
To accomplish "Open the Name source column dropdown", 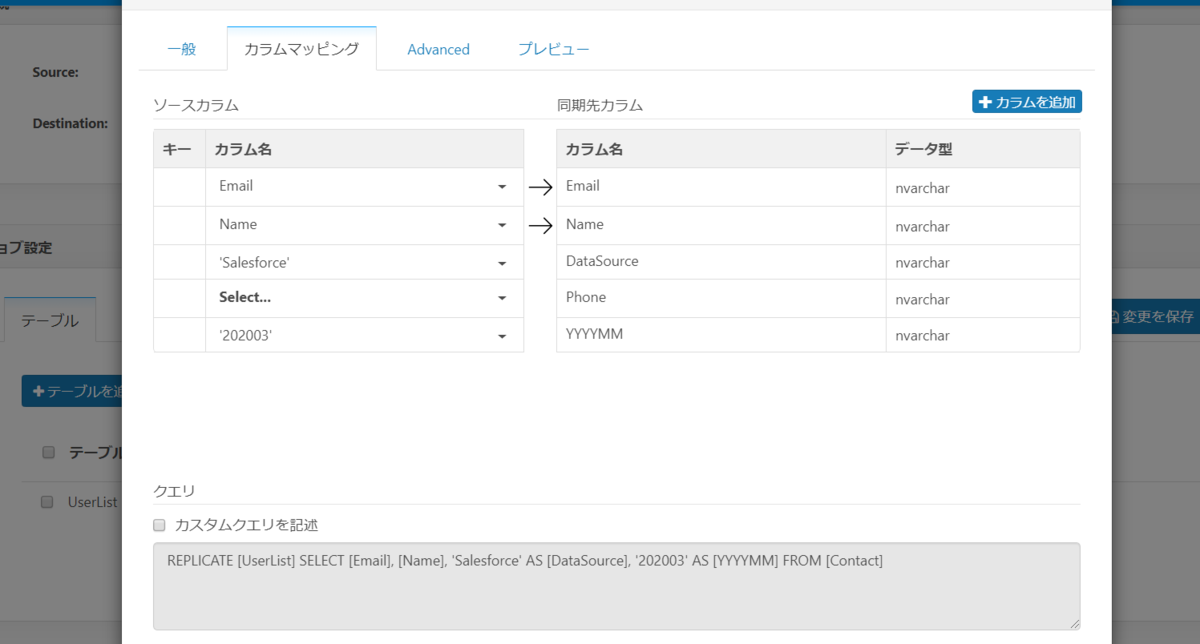I will tap(364, 225).
